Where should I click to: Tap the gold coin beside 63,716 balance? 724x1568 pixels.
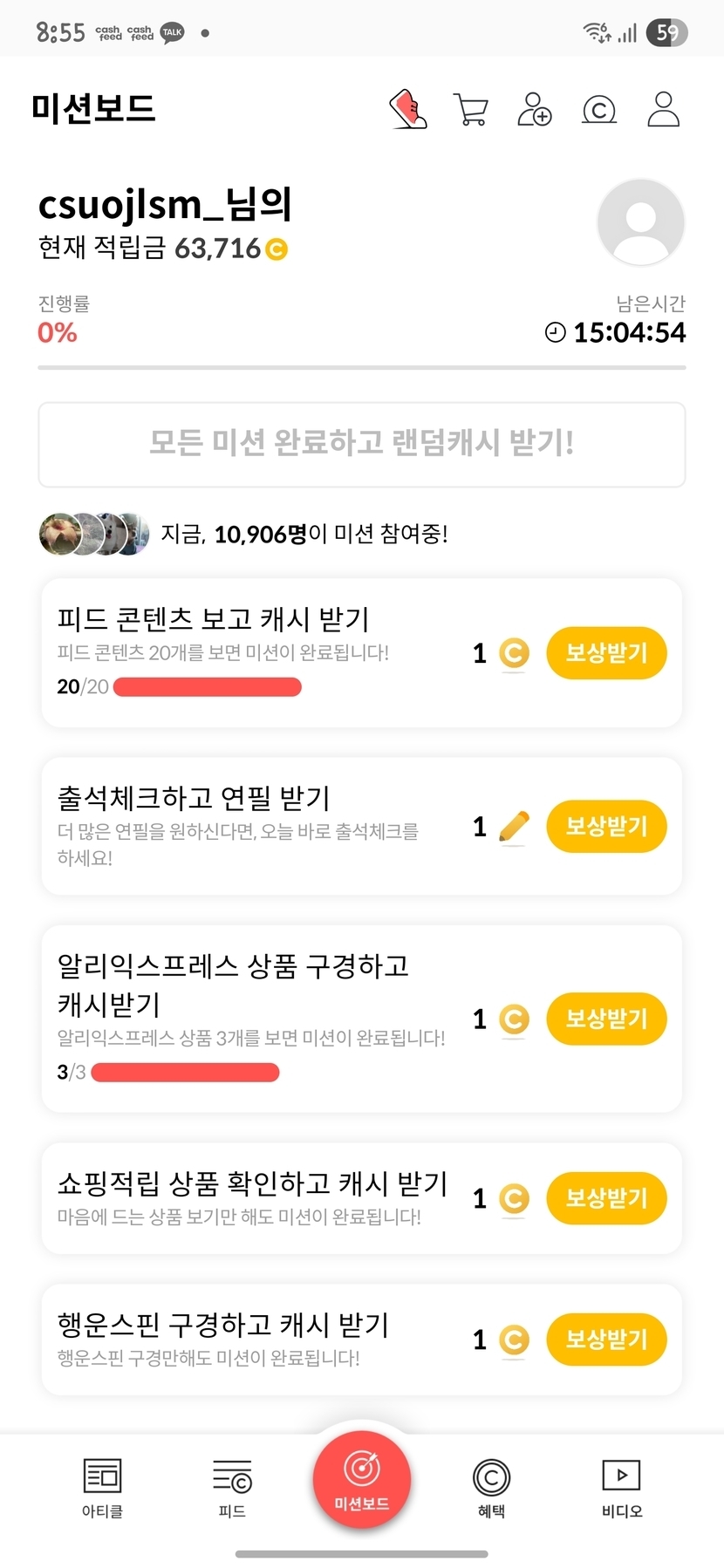click(x=276, y=249)
